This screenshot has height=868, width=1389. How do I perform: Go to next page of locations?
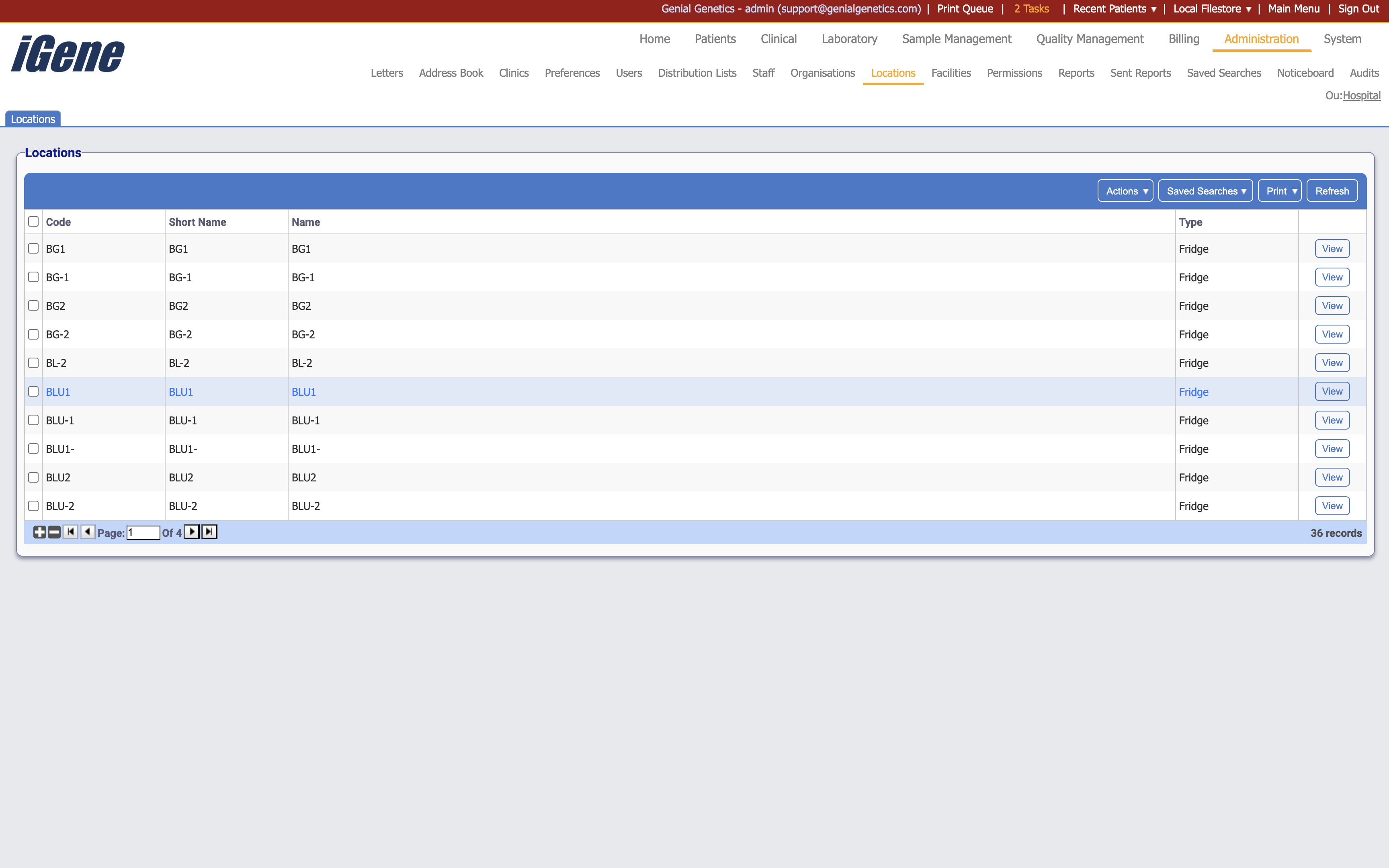tap(192, 532)
